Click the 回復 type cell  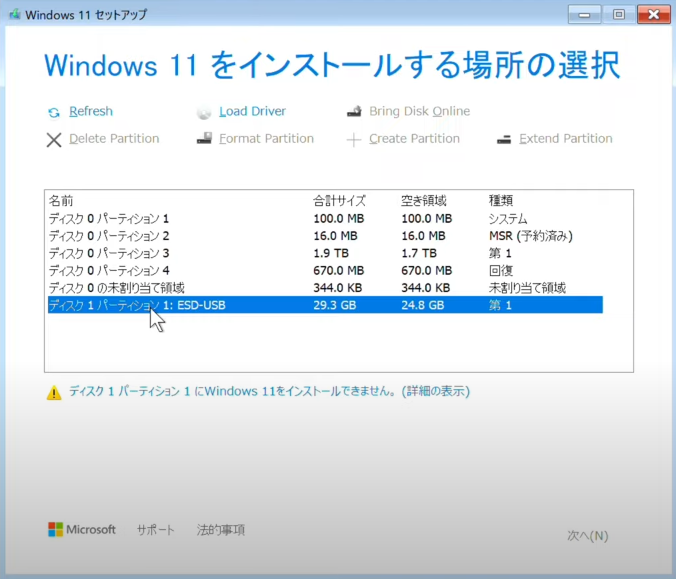tap(501, 270)
